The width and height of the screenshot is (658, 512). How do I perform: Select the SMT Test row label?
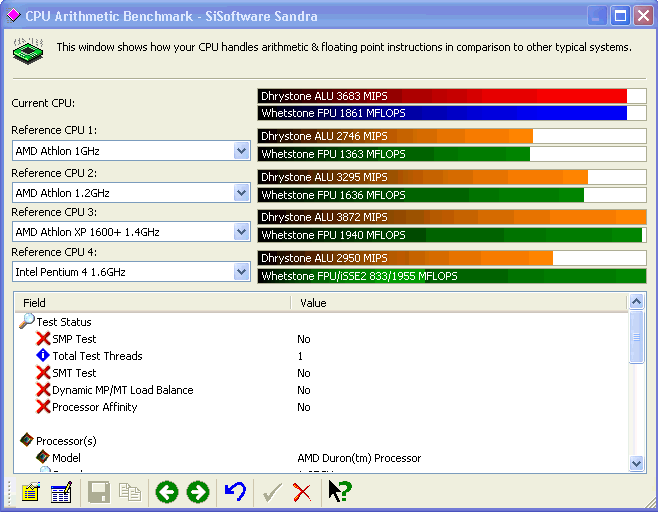pos(74,373)
